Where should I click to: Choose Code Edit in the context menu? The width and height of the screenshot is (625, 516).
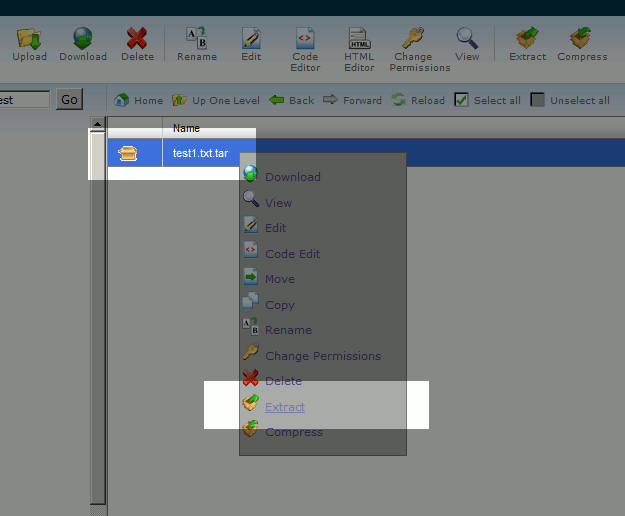point(293,254)
